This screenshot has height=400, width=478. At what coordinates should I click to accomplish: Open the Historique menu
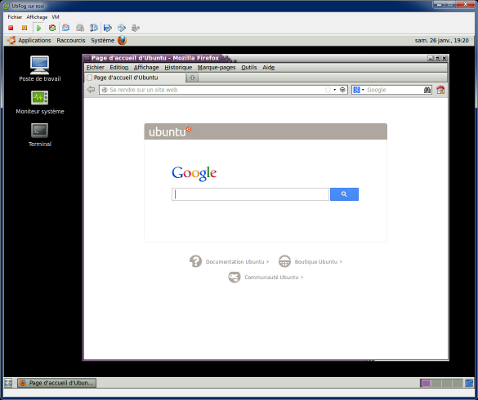click(x=178, y=67)
